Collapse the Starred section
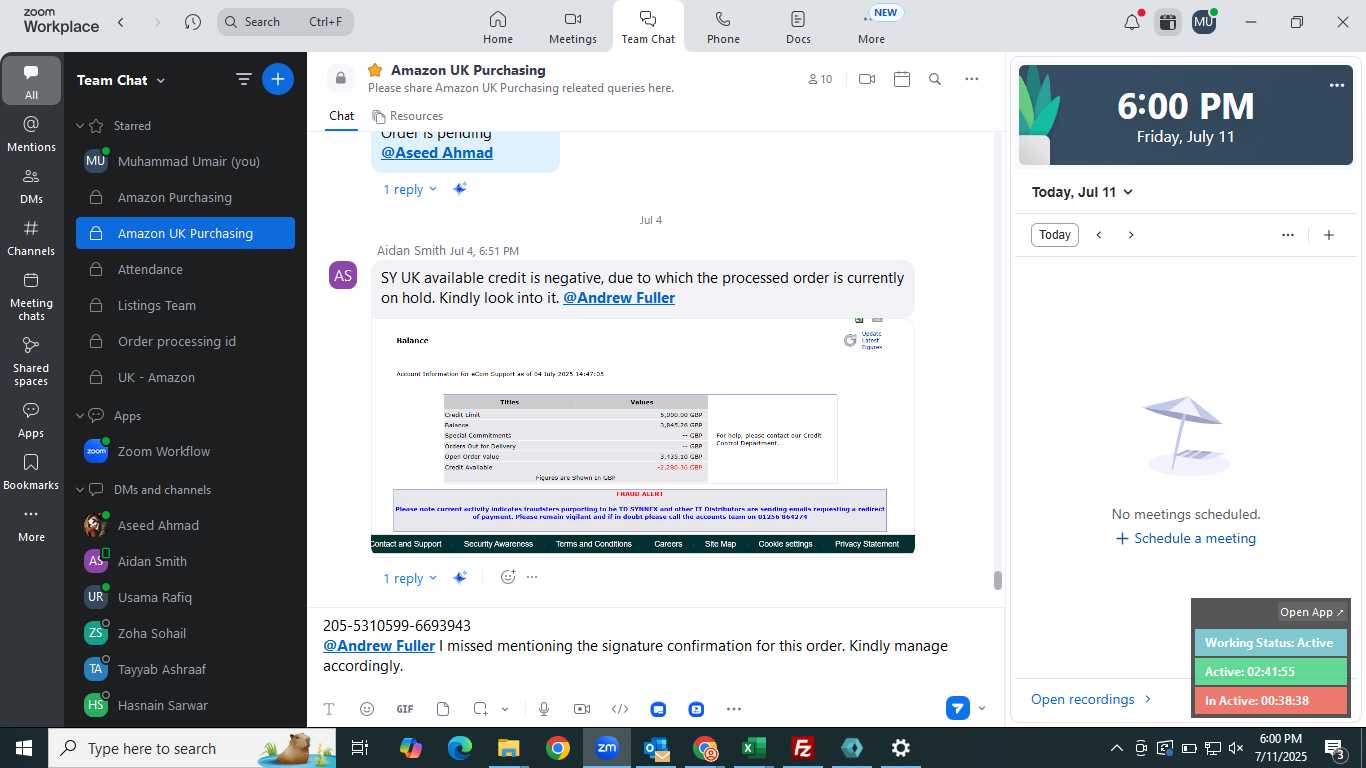This screenshot has width=1366, height=768. pos(81,126)
